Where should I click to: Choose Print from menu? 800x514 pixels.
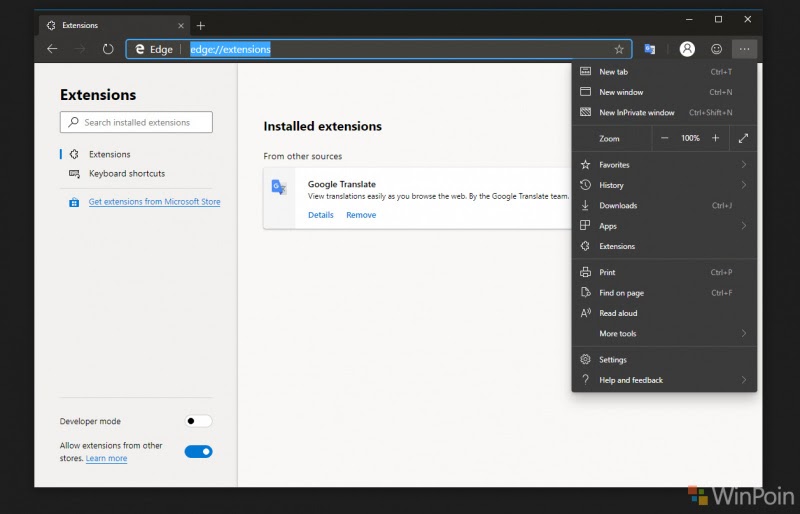pos(664,273)
